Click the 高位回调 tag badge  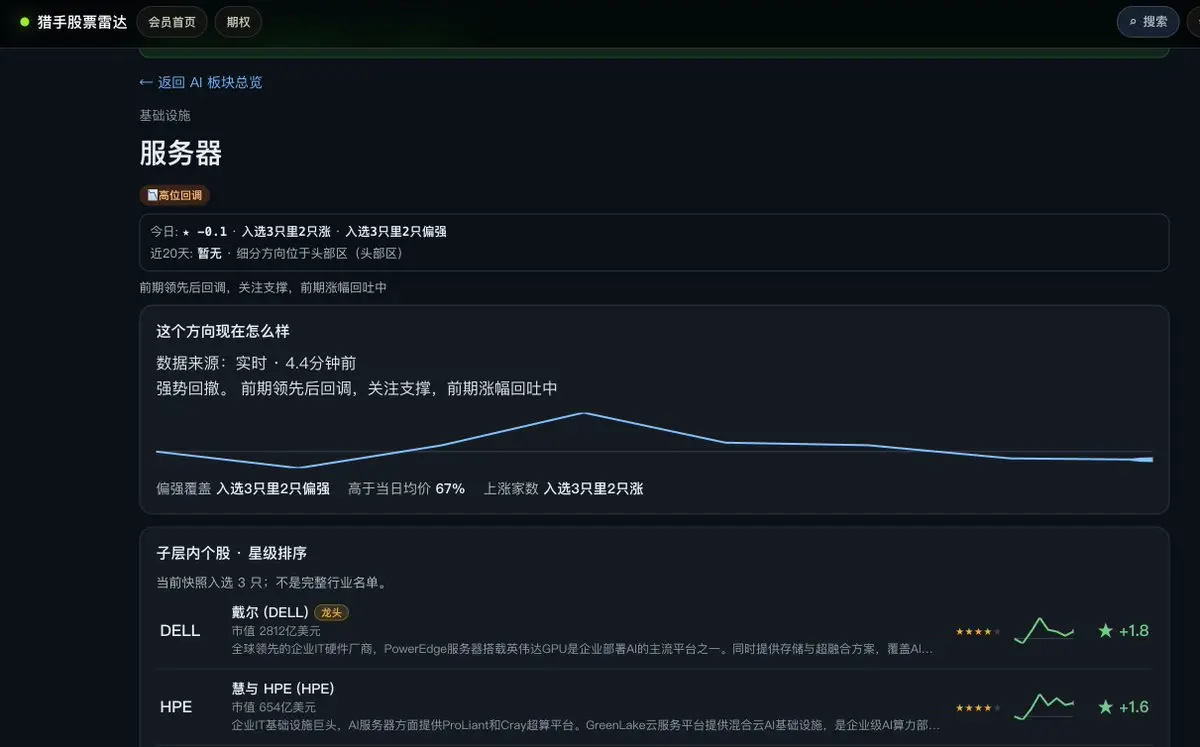[x=175, y=195]
